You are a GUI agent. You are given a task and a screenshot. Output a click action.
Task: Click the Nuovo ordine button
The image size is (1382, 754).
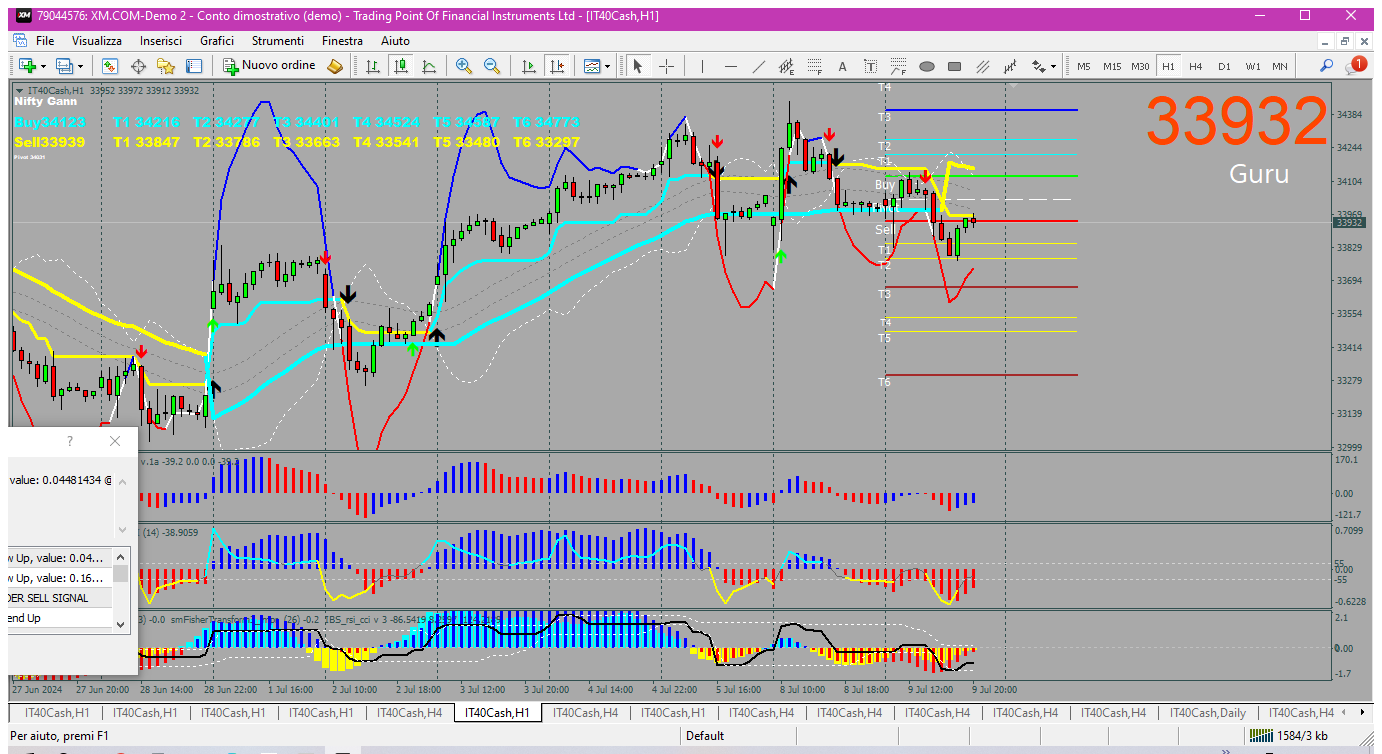coord(269,66)
